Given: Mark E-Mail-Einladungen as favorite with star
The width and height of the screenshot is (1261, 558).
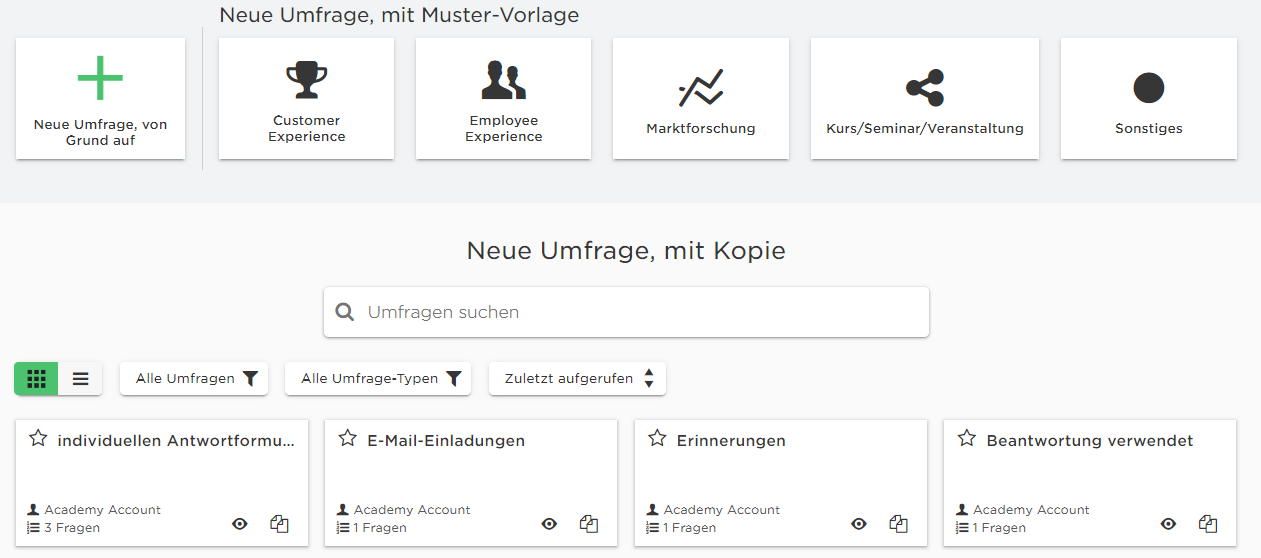Looking at the screenshot, I should point(348,438).
